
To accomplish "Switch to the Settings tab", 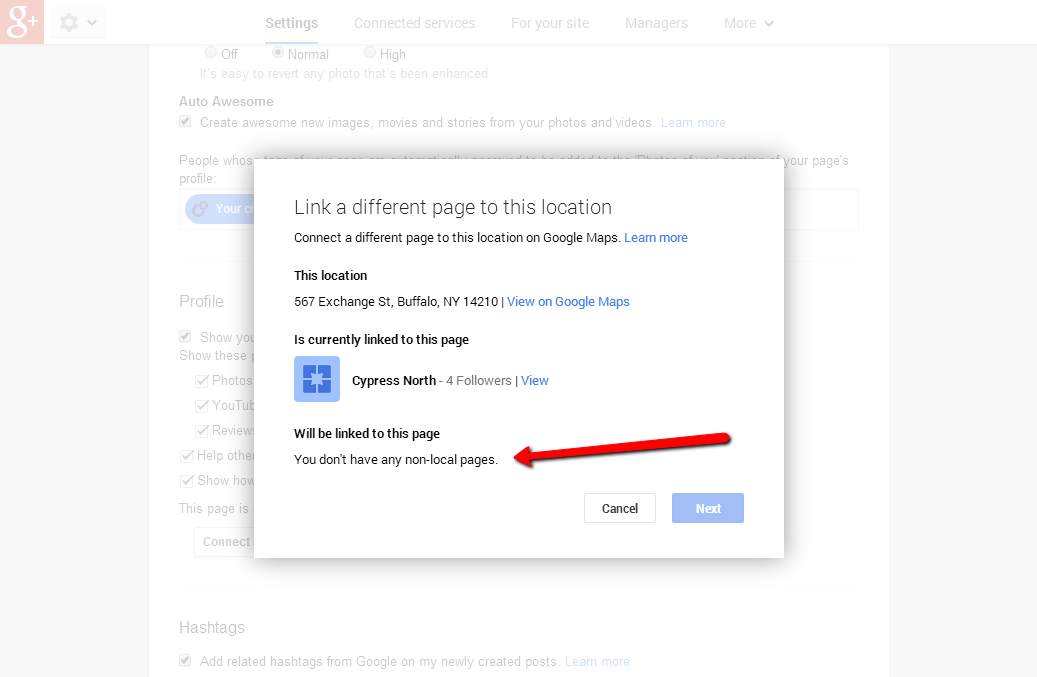I will (x=291, y=23).
